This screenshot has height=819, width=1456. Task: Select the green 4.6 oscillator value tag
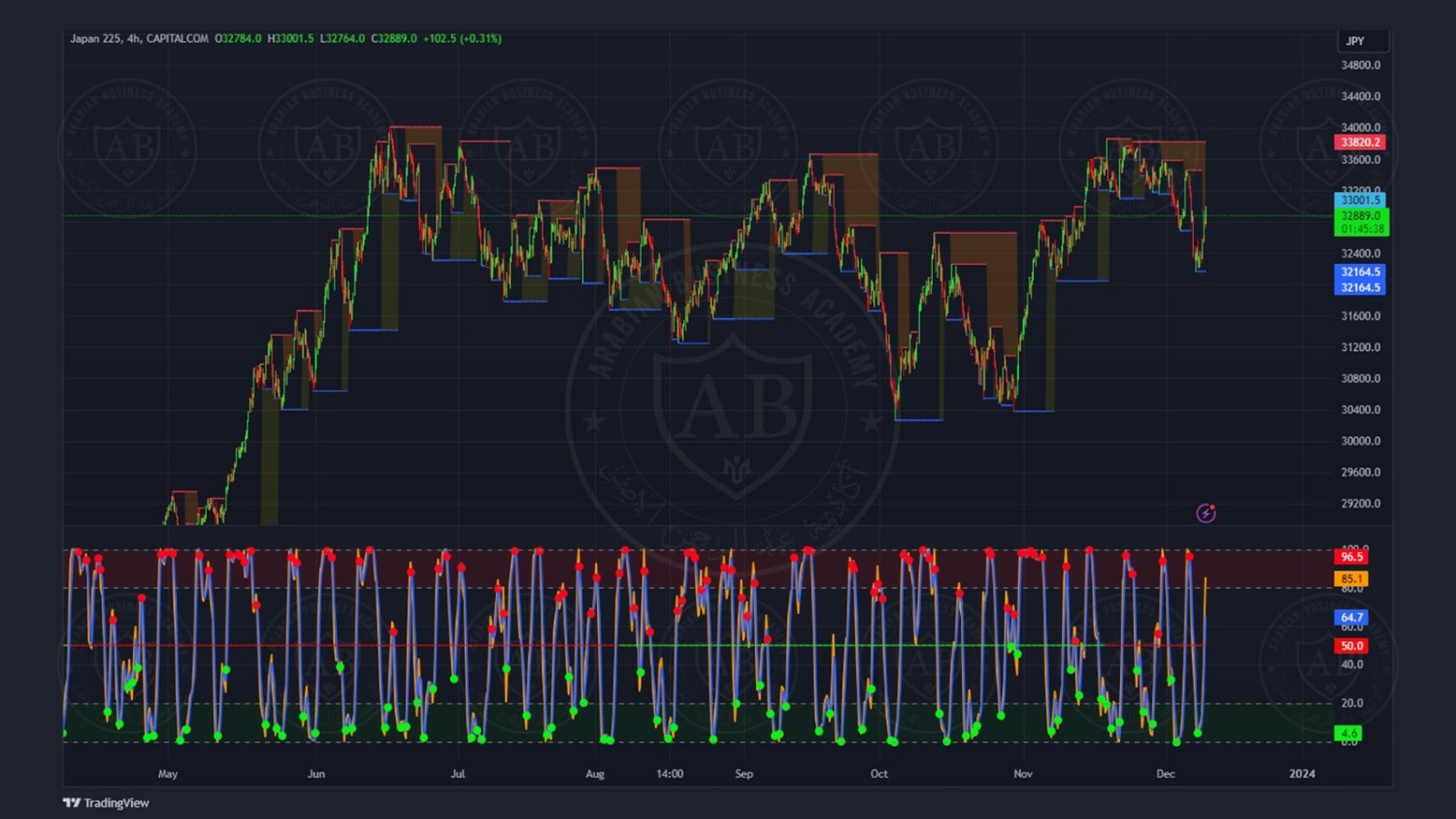point(1348,733)
